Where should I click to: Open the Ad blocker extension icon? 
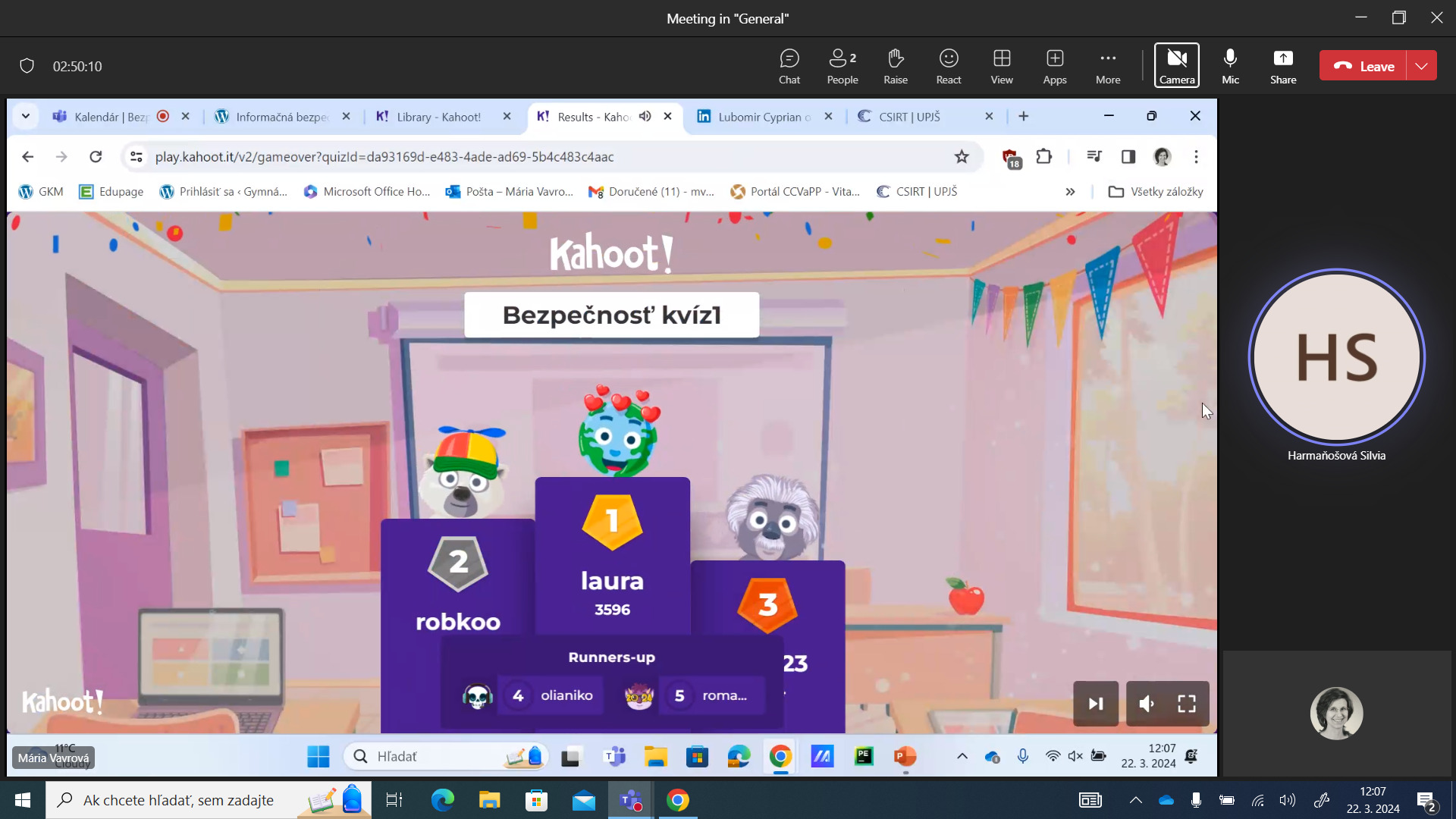[1011, 158]
